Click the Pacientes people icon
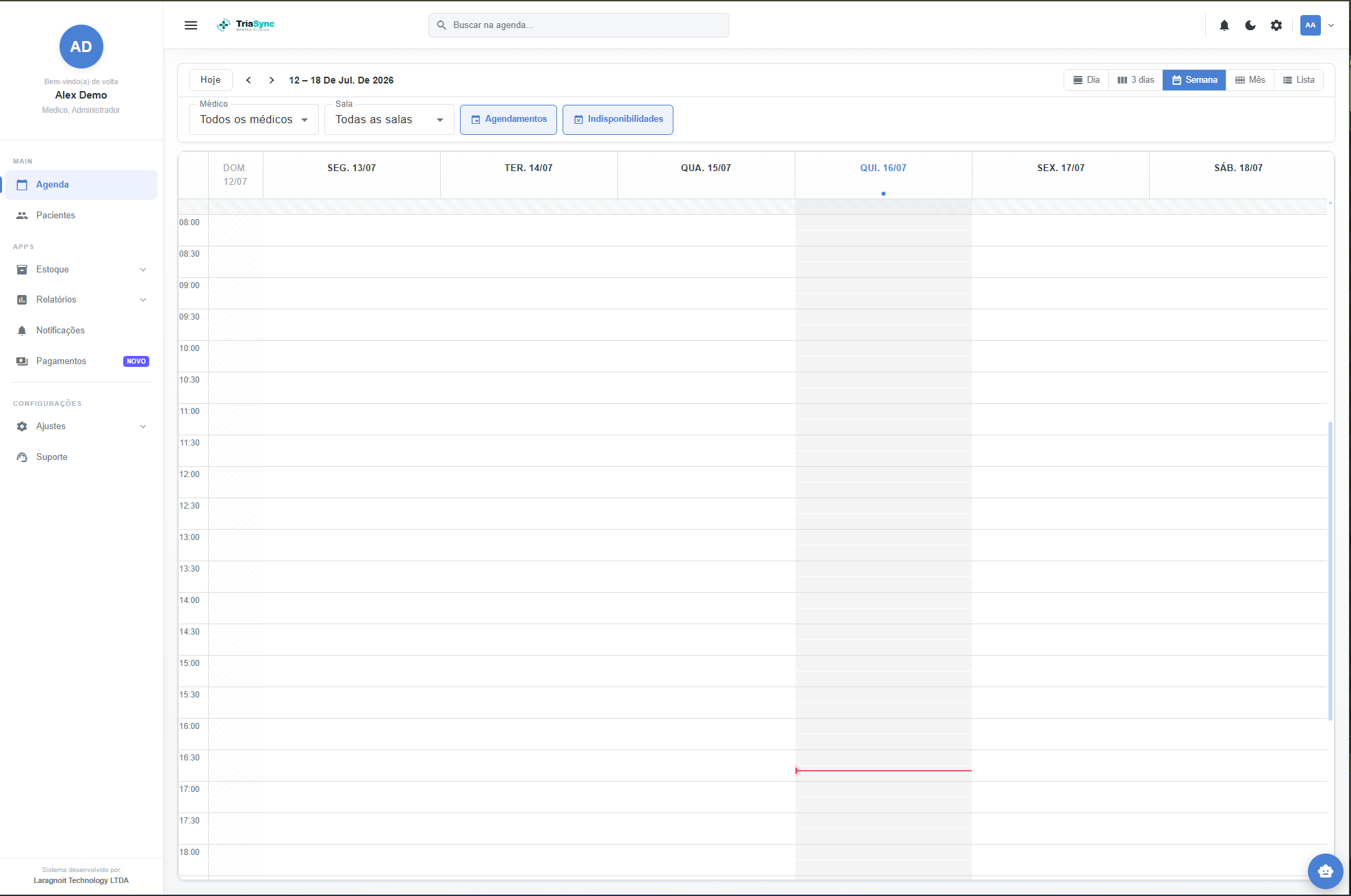1351x896 pixels. pos(22,216)
